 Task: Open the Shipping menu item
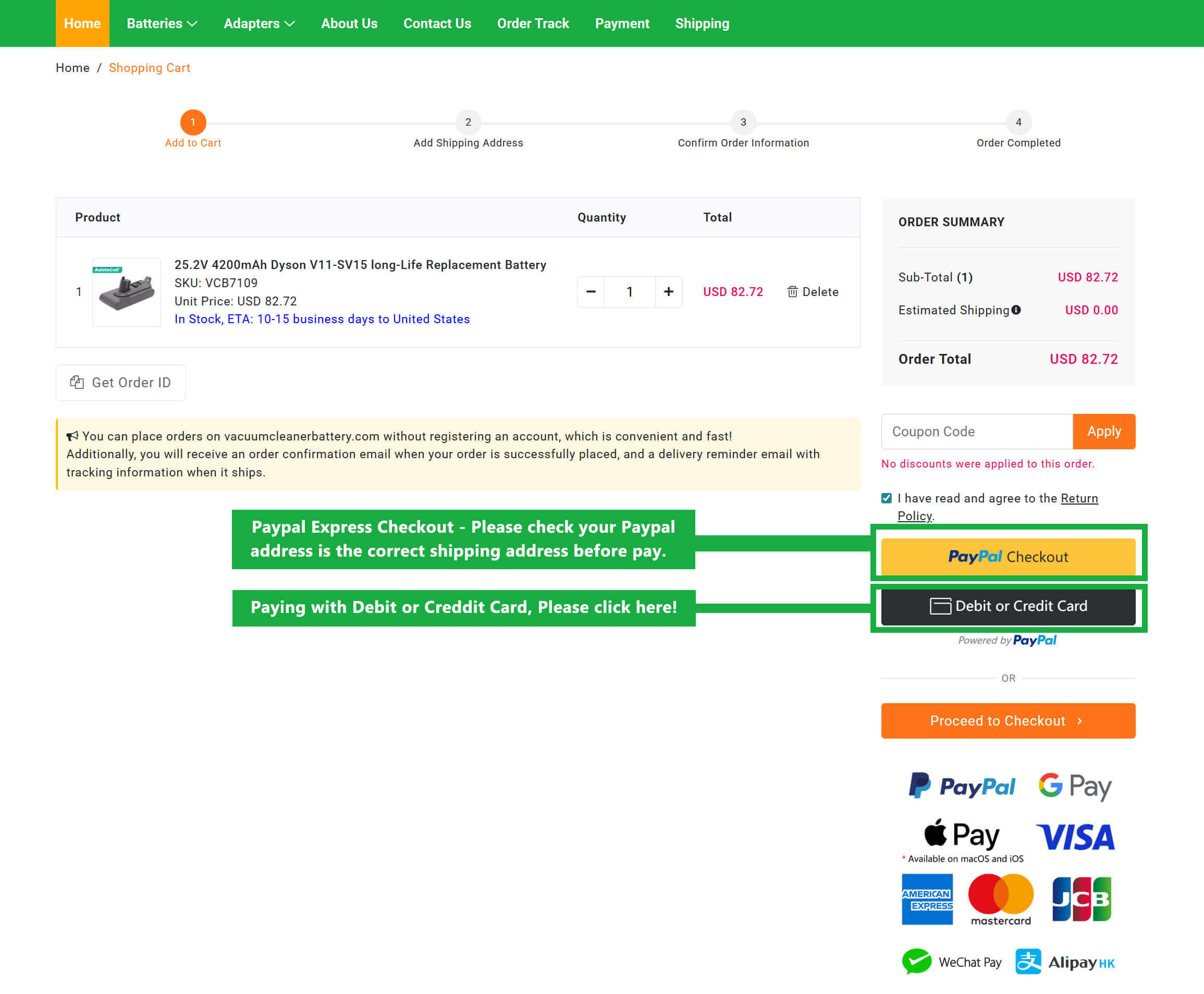tap(702, 23)
